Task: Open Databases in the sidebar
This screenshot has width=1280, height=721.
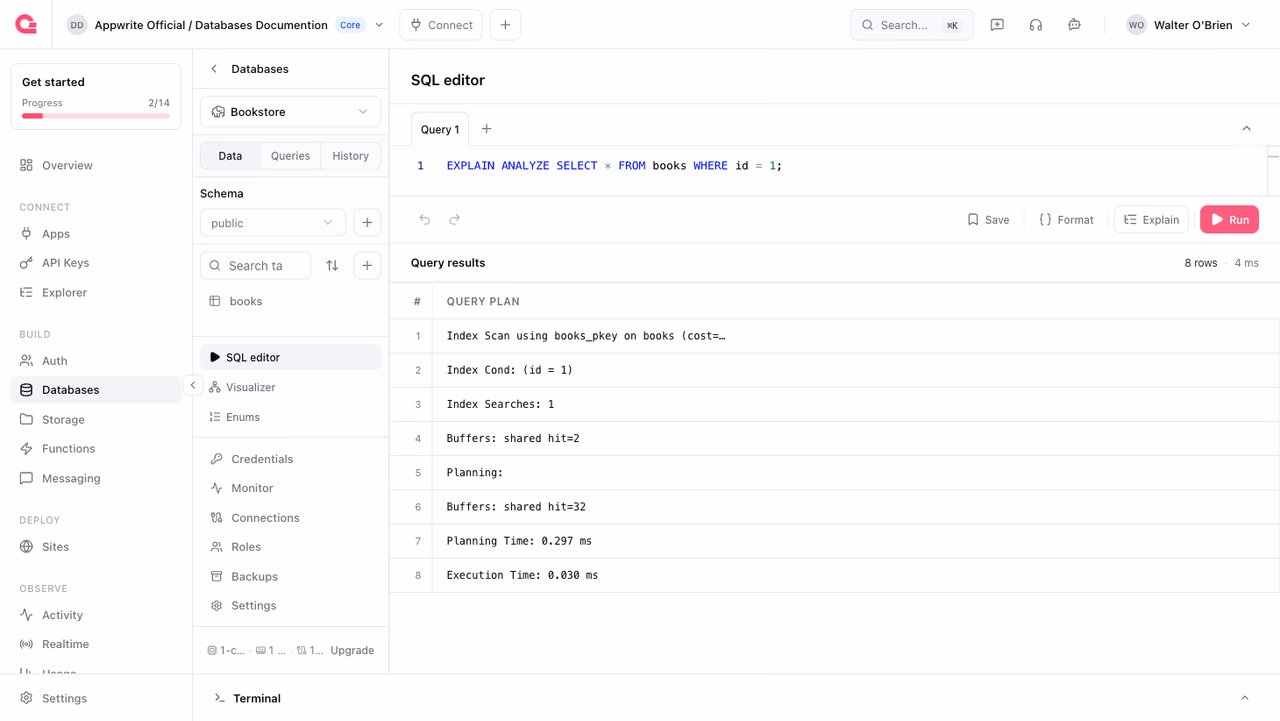Action: point(96,390)
